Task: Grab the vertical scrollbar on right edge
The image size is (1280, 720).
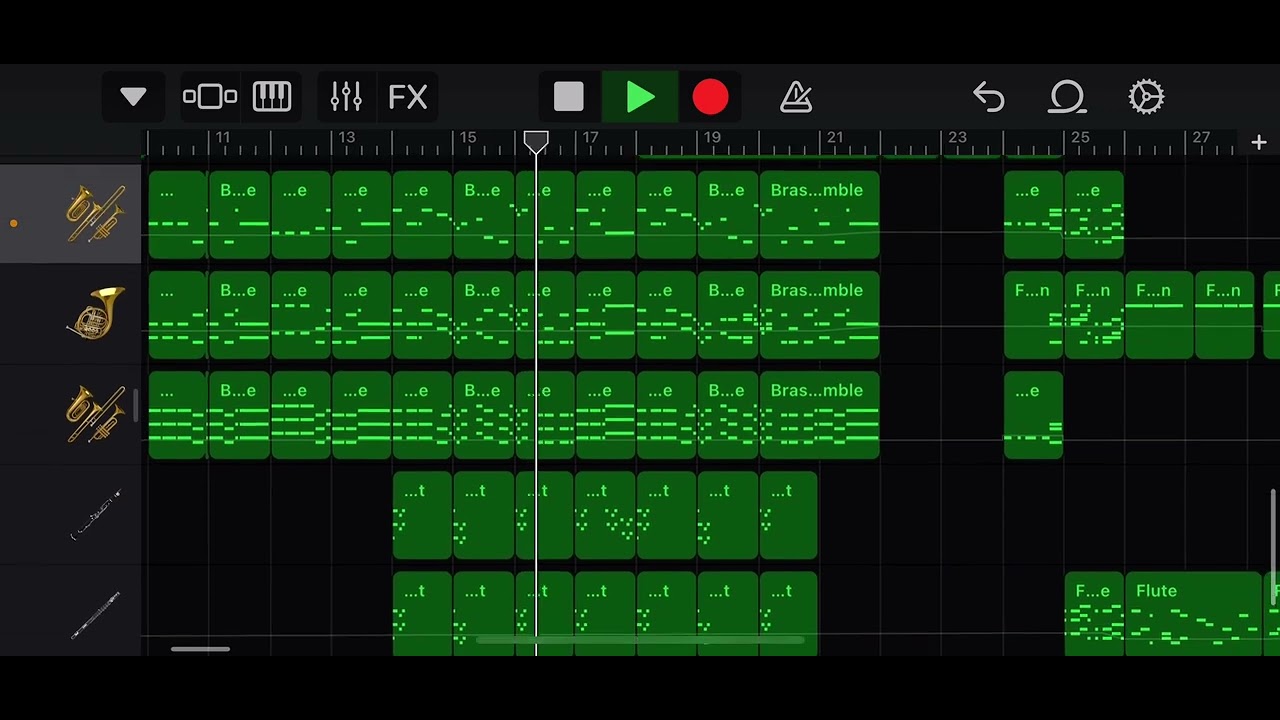Action: [1274, 547]
